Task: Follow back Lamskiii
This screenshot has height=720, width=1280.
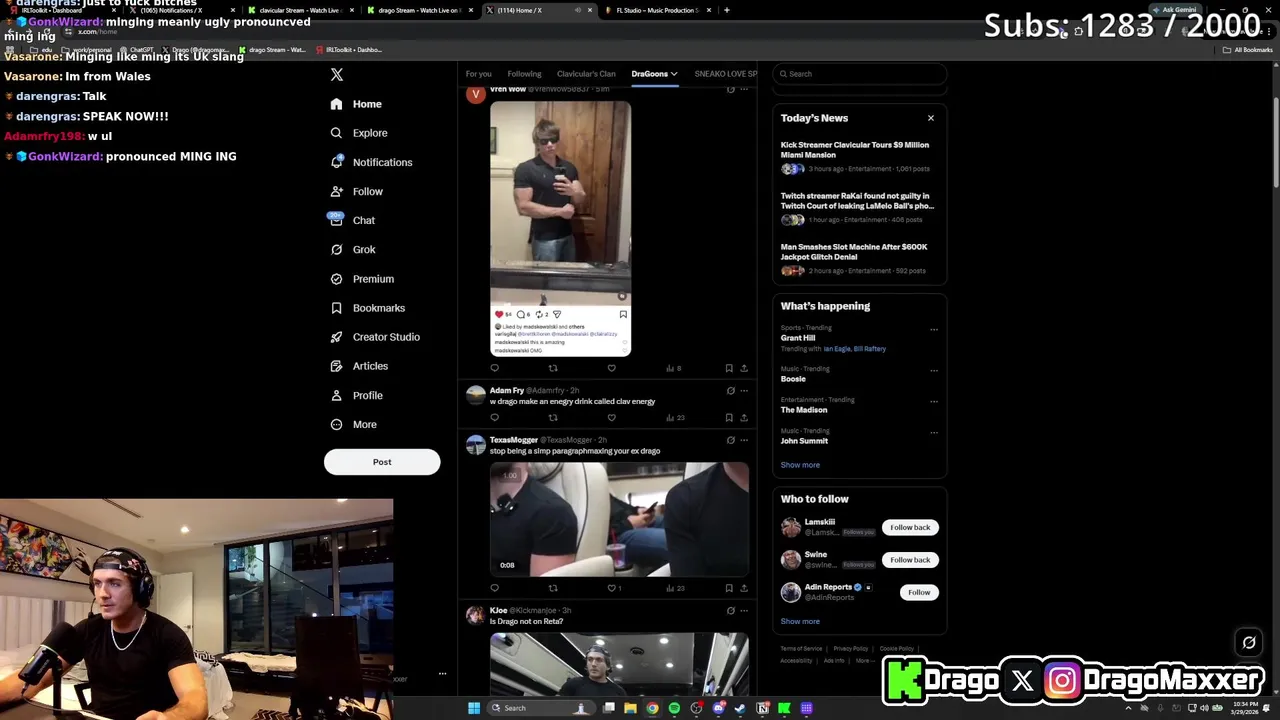Action: tap(910, 527)
